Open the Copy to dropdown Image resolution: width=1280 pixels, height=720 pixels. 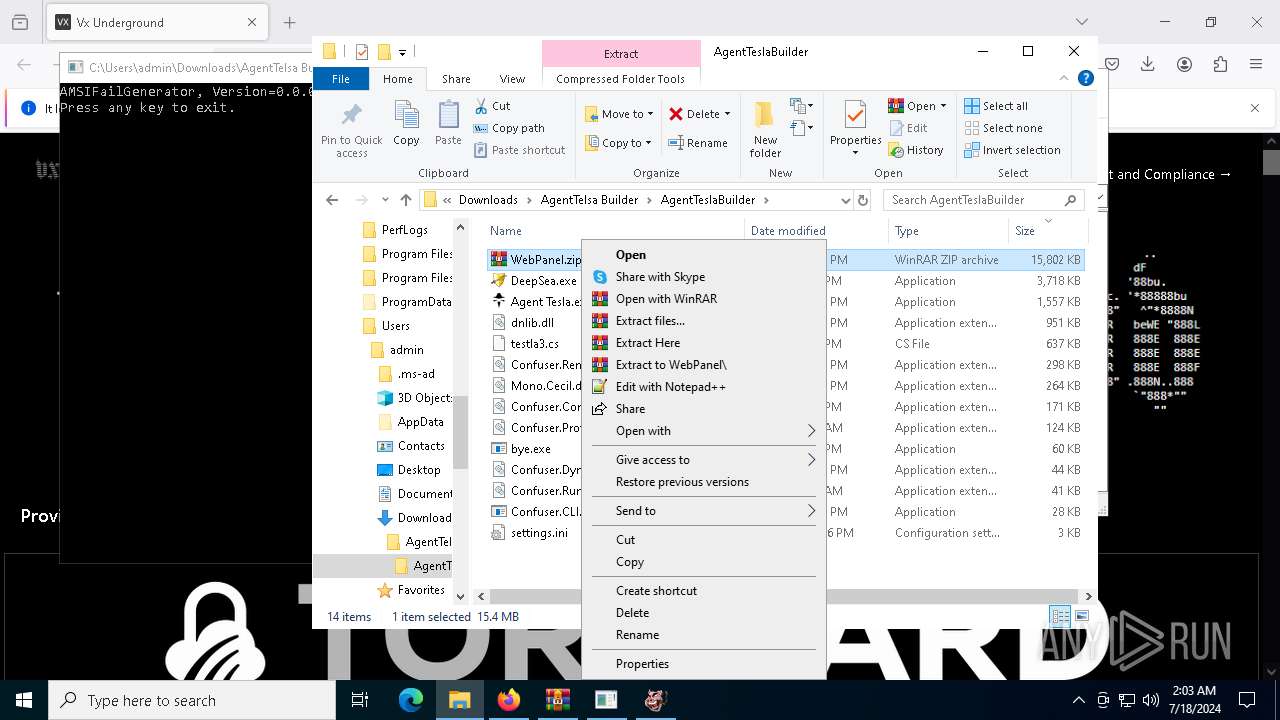click(619, 143)
